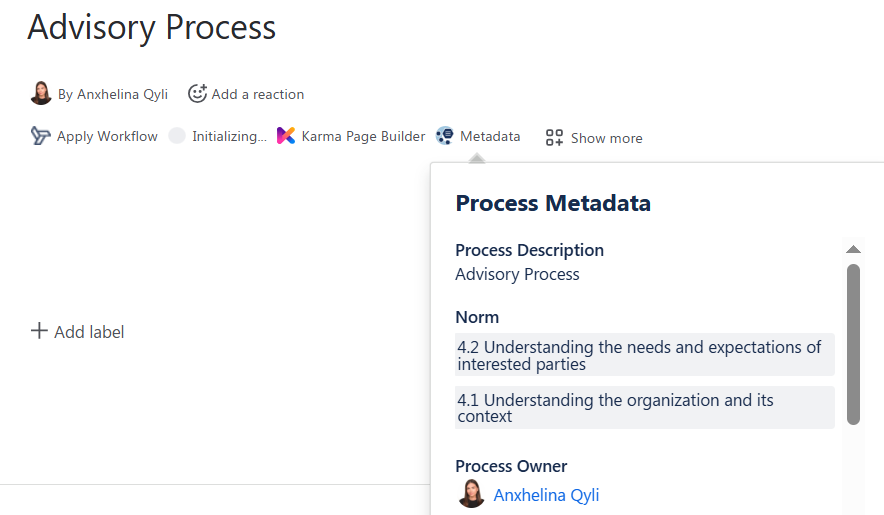Open the Process Owner Anxhelina Qyli link
This screenshot has width=884, height=515.
[x=546, y=495]
